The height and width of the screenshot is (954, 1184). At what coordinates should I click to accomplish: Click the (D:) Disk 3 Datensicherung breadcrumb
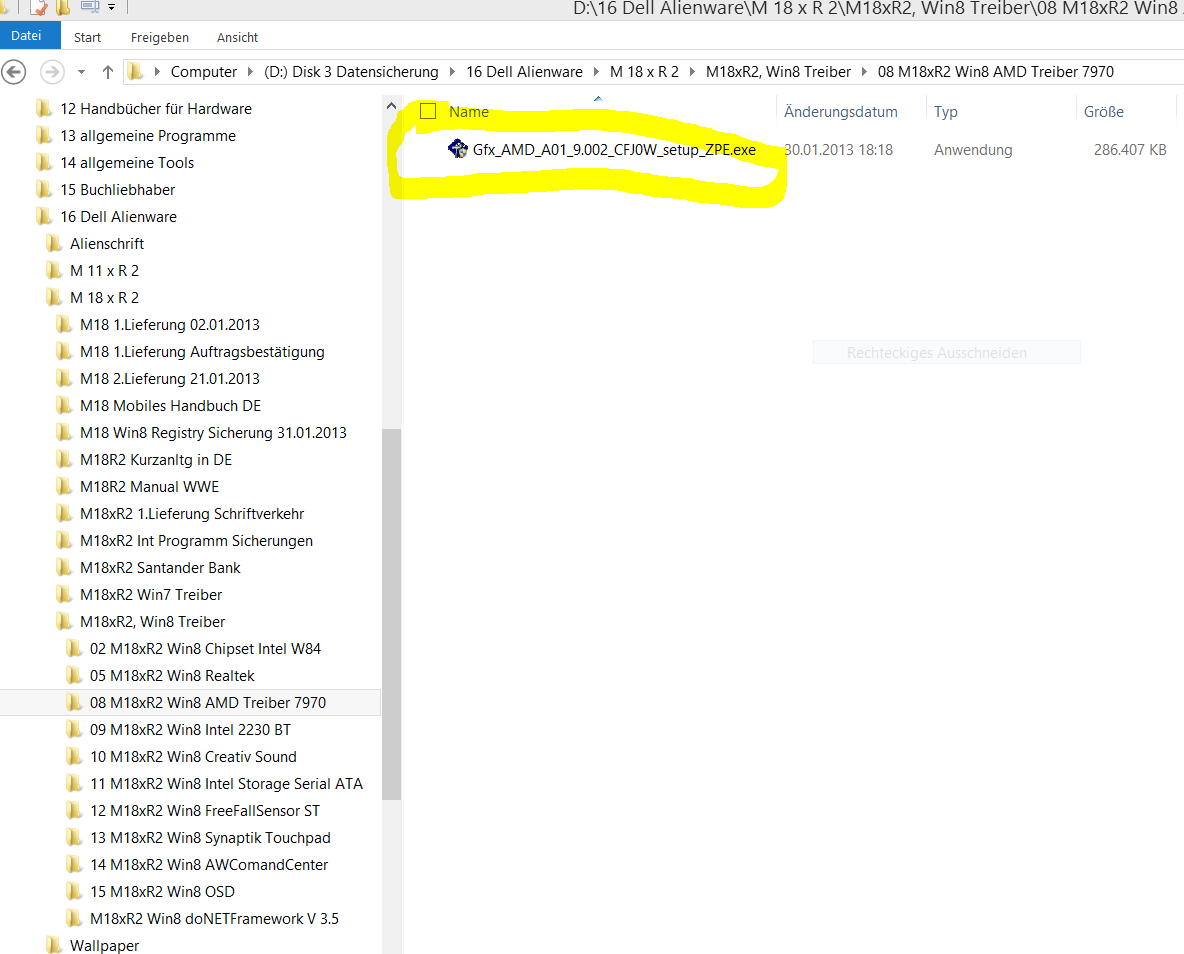coord(351,72)
